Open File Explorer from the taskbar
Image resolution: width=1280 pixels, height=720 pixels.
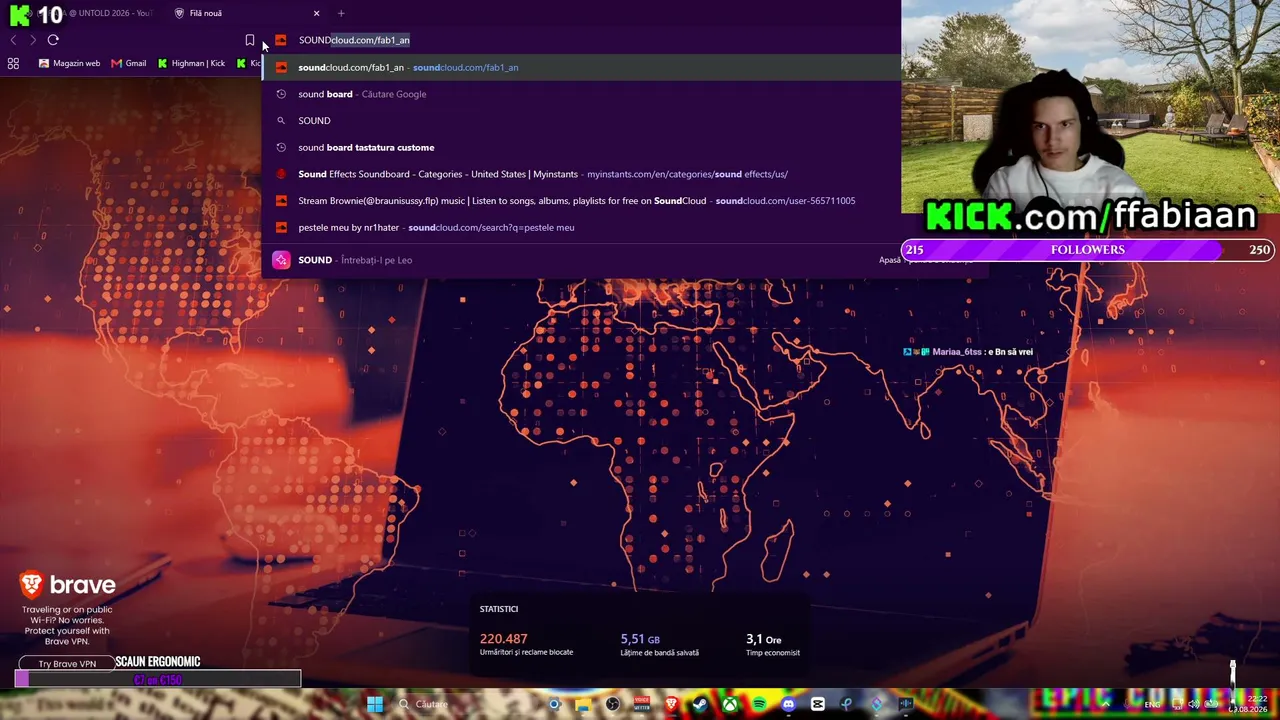click(584, 704)
